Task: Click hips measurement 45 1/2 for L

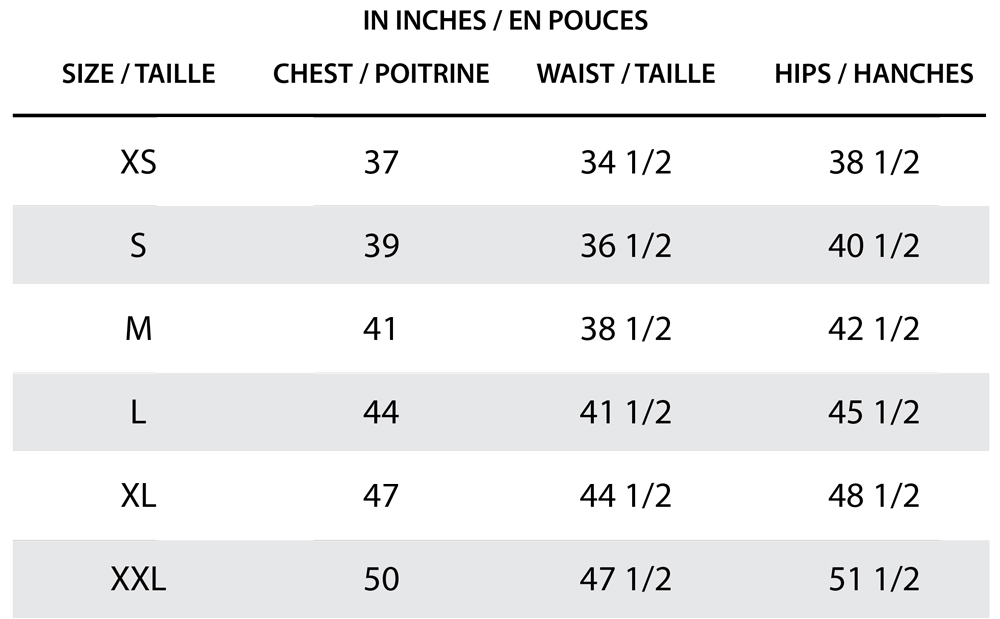Action: (x=874, y=412)
